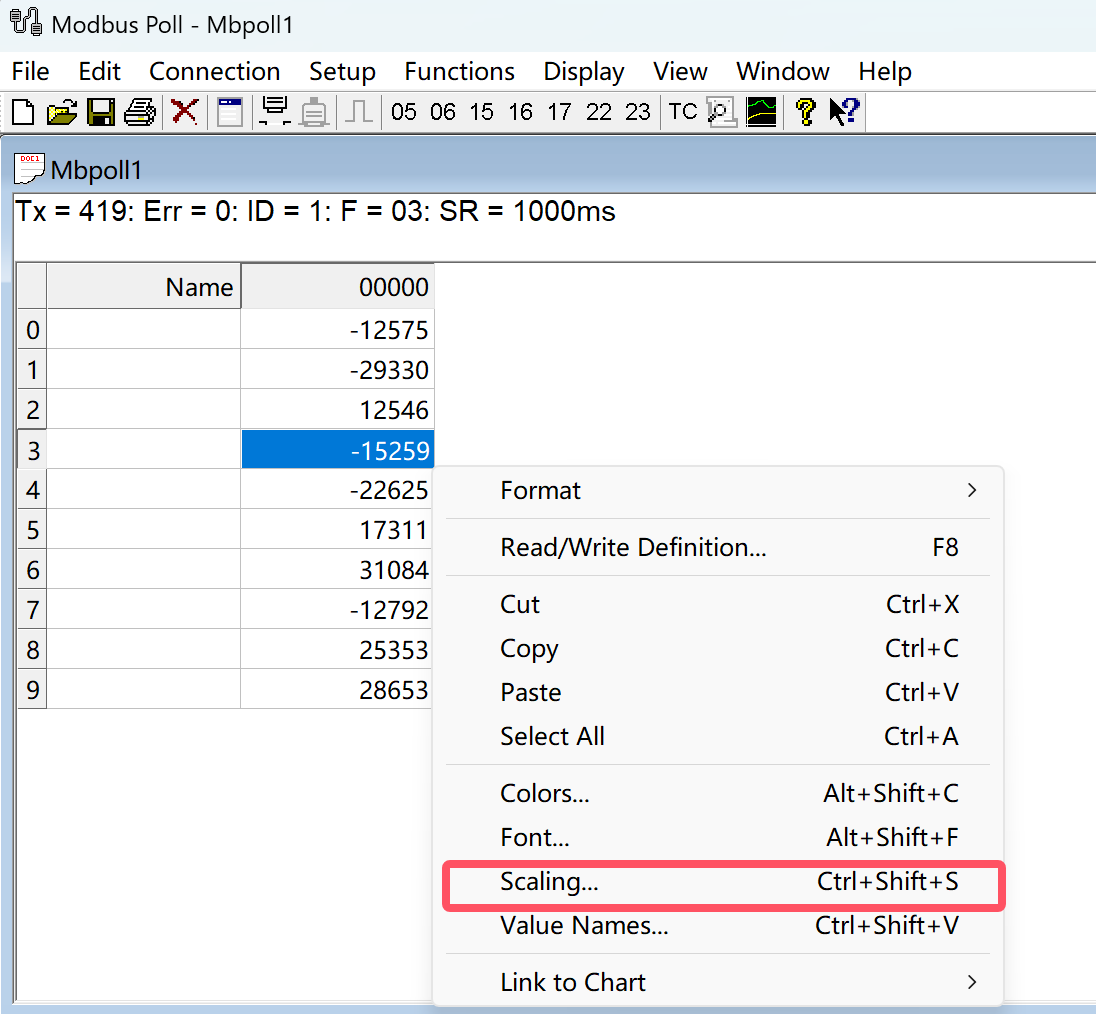Open the File menu
The width and height of the screenshot is (1096, 1014).
[31, 71]
